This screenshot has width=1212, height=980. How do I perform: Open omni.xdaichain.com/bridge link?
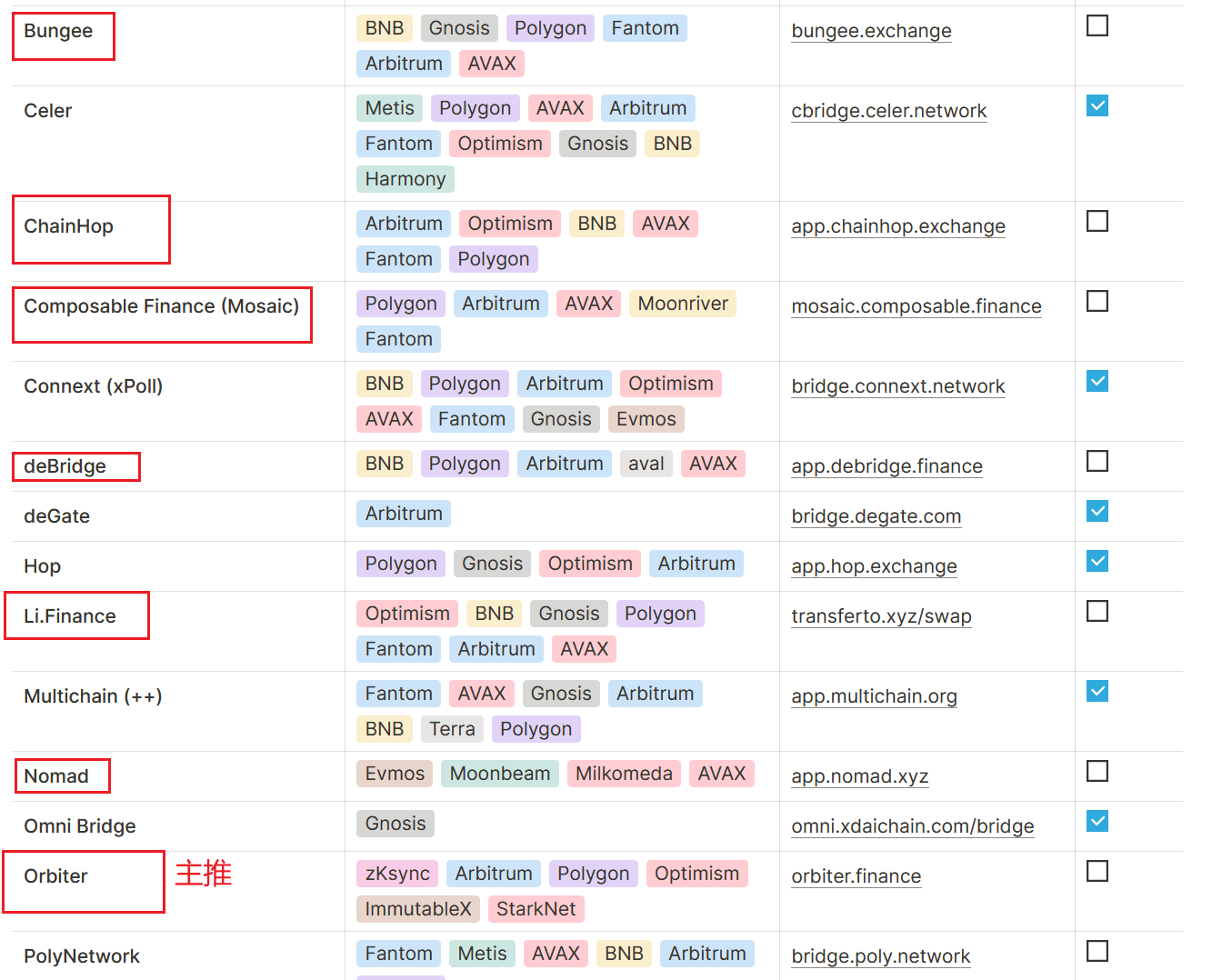coord(912,826)
